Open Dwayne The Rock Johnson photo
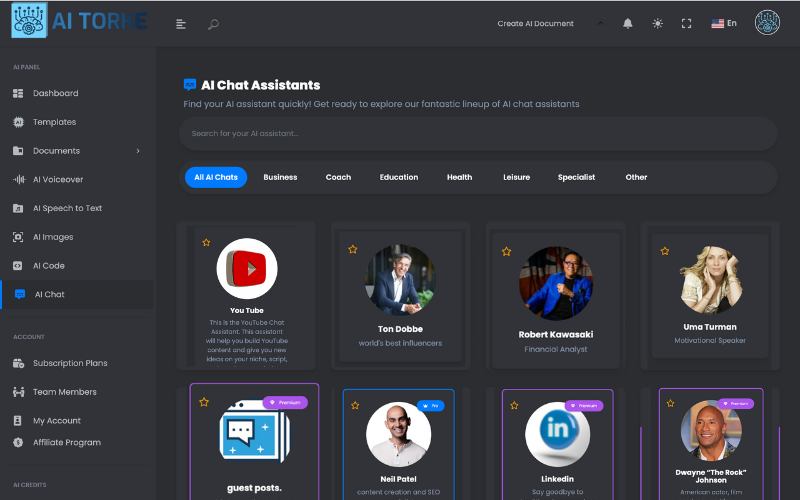This screenshot has height=500, width=800. (x=711, y=431)
